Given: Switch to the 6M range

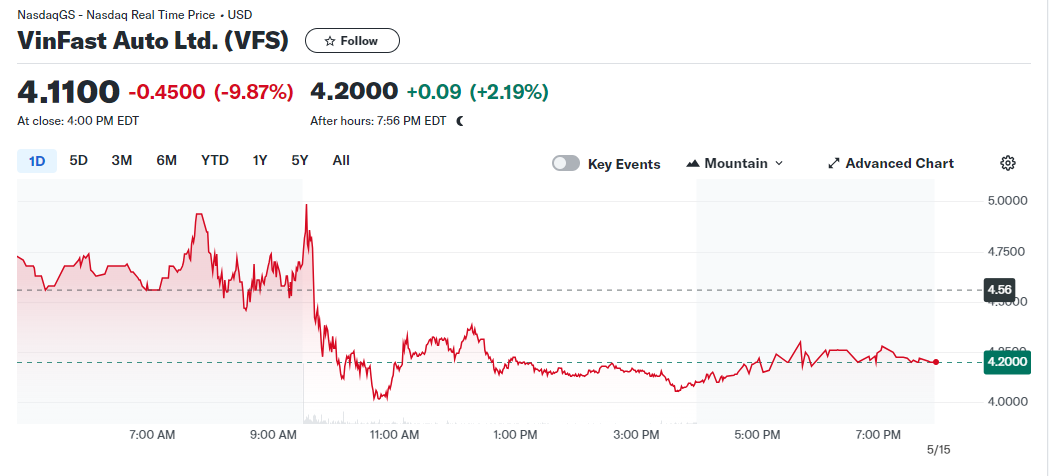Looking at the screenshot, I should 167,160.
